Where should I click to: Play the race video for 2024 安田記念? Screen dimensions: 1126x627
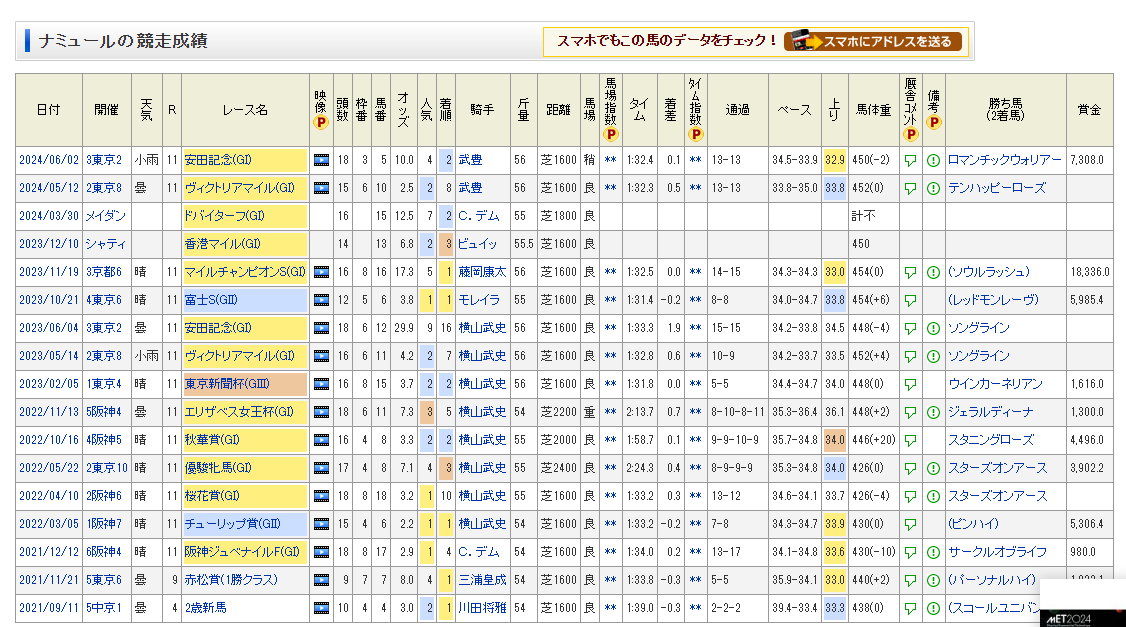pos(321,160)
